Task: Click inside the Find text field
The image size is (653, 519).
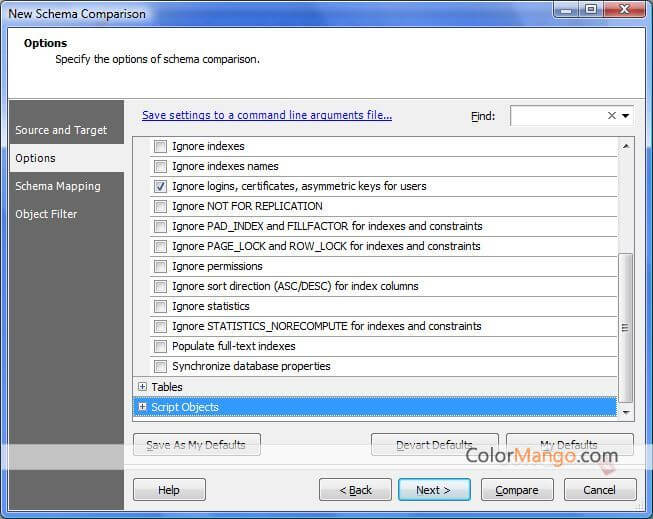Action: [557, 116]
